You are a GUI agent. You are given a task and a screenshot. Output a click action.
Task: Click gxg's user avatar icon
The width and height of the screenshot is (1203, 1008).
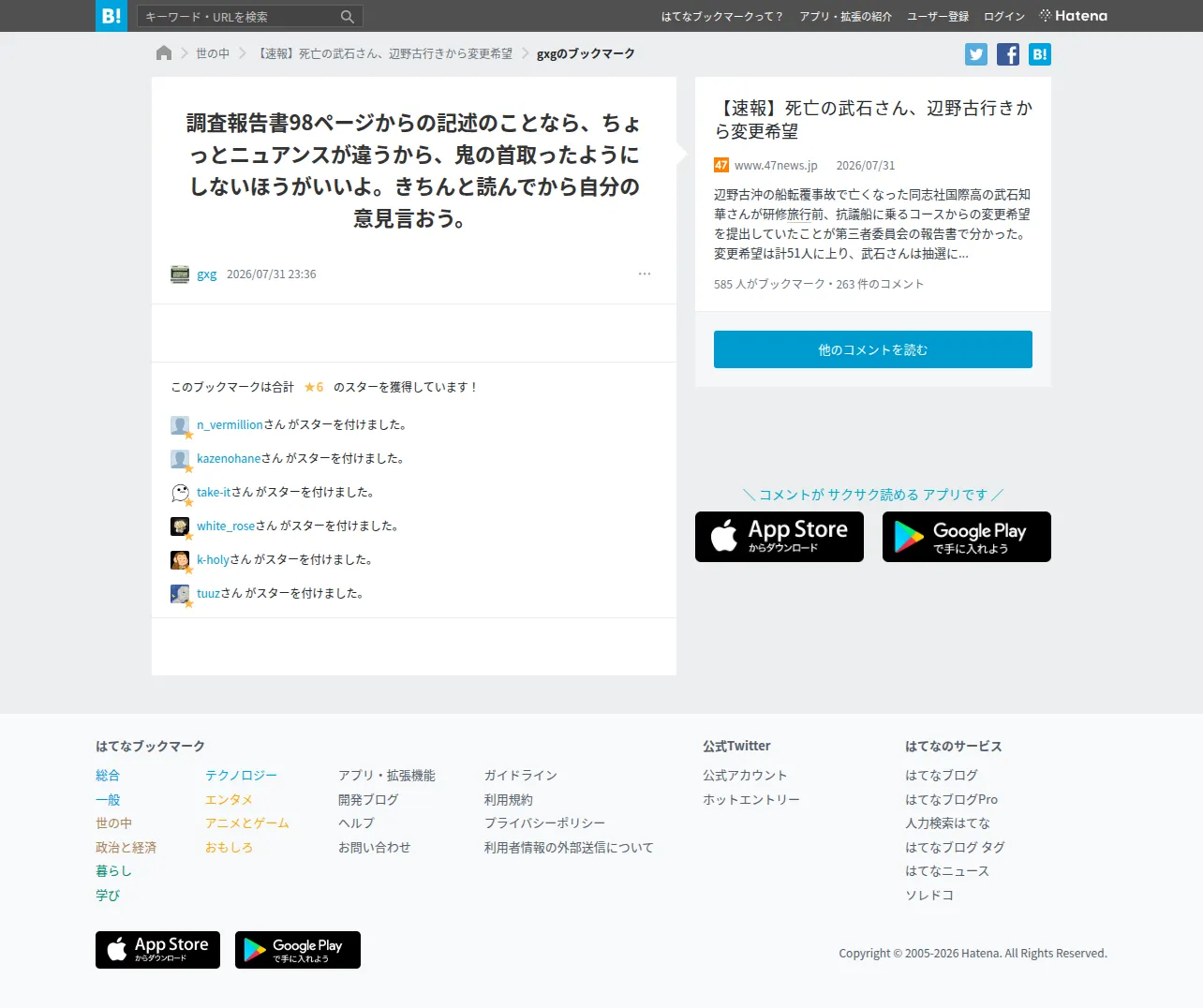180,274
